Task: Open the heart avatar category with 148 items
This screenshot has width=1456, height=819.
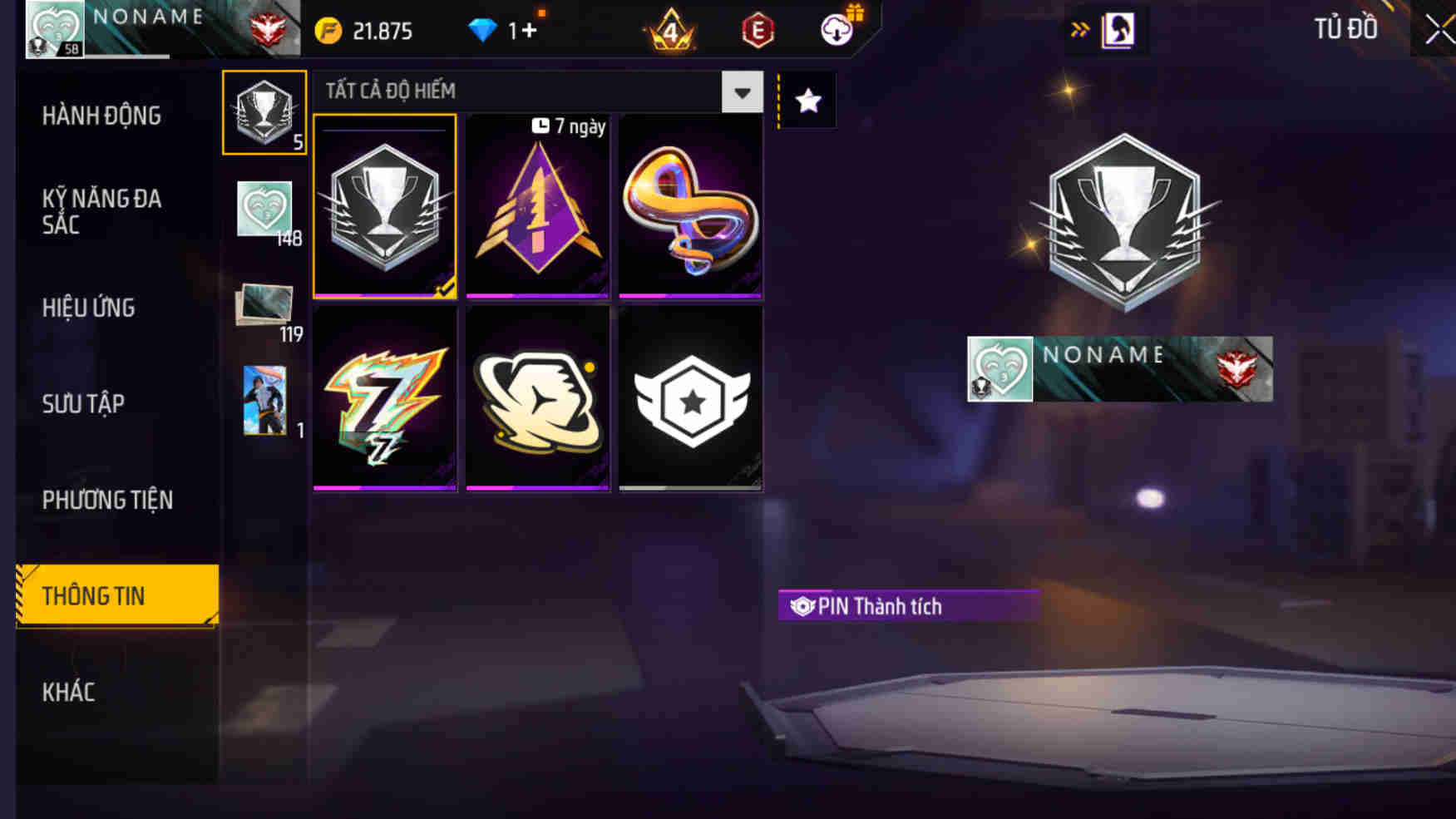Action: [x=266, y=211]
